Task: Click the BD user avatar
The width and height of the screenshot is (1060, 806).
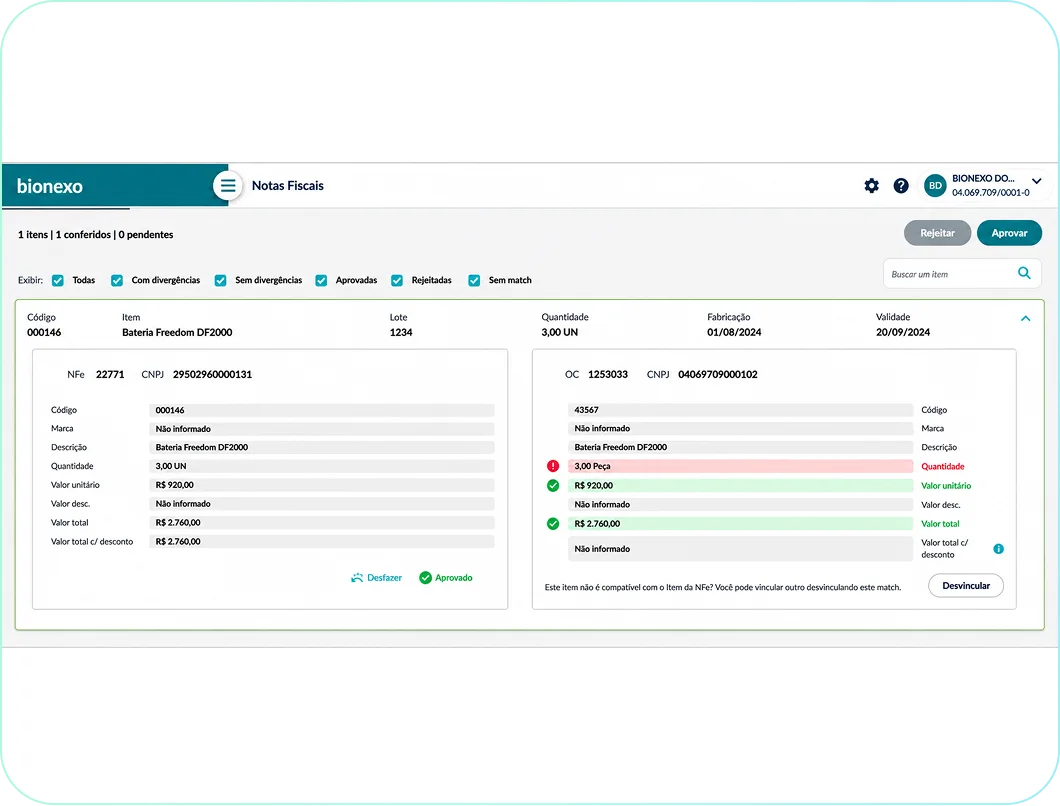Action: [935, 185]
